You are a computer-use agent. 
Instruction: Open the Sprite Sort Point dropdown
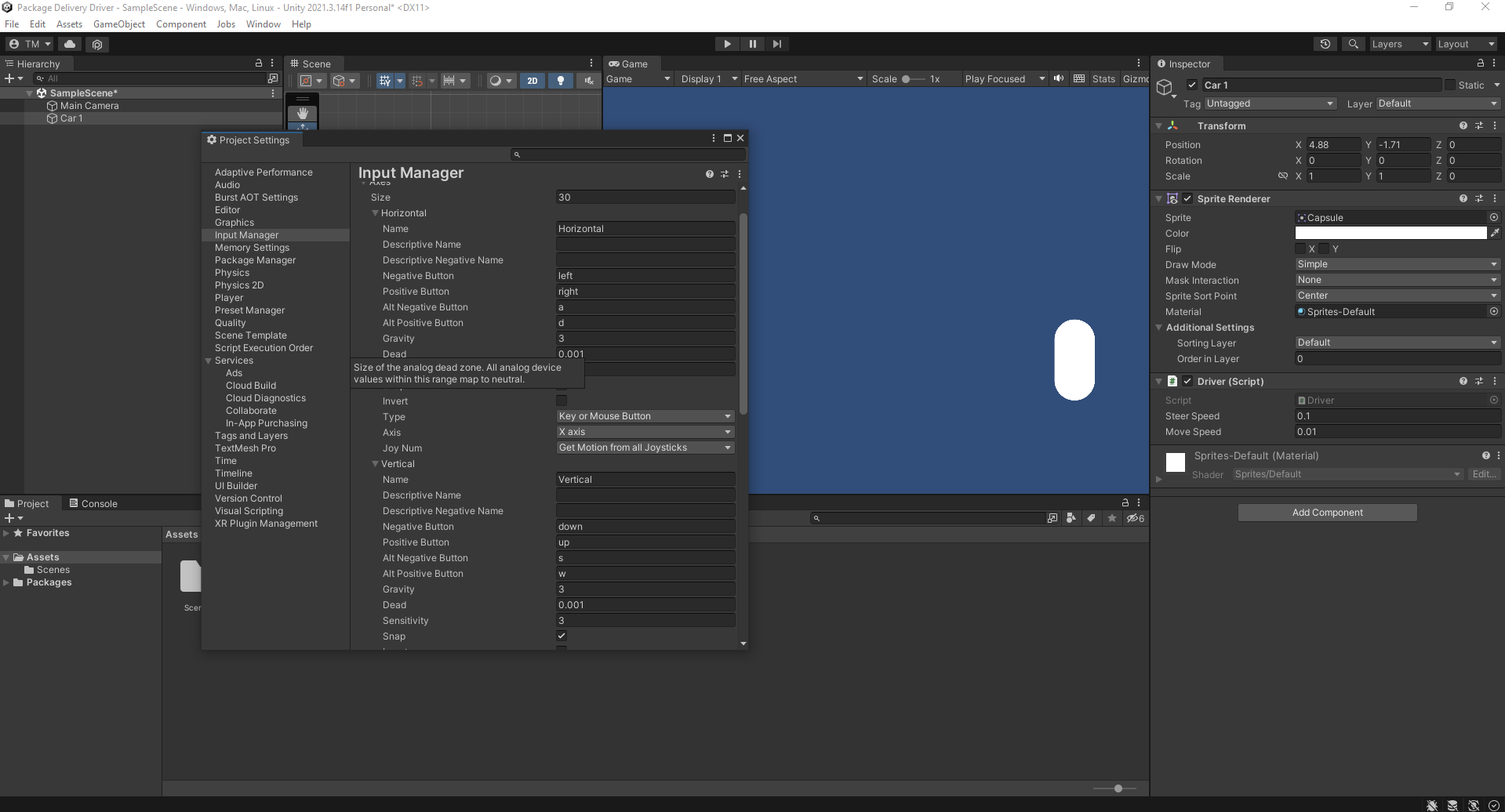click(1398, 295)
